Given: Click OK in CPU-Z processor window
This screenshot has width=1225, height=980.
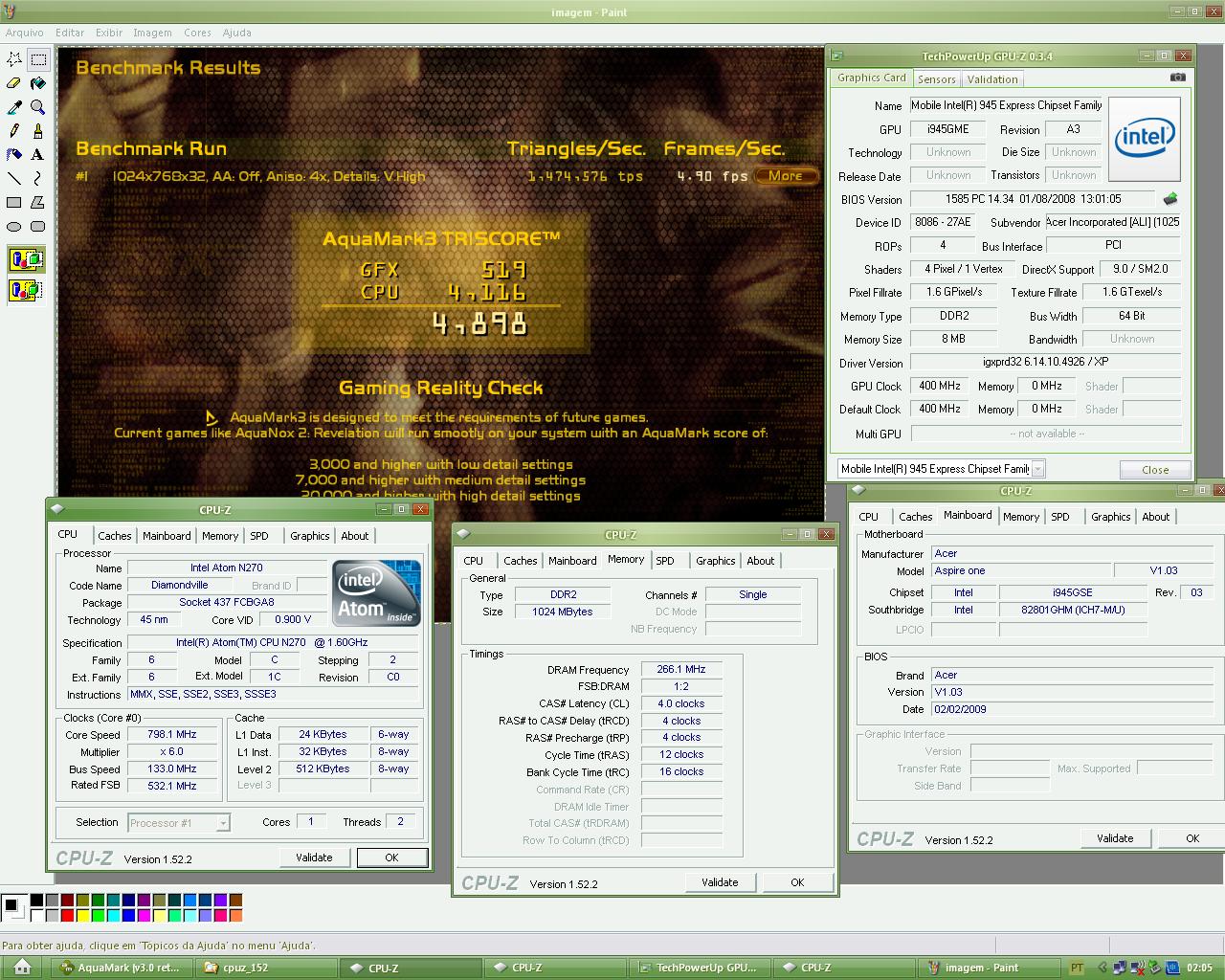Looking at the screenshot, I should click(391, 857).
